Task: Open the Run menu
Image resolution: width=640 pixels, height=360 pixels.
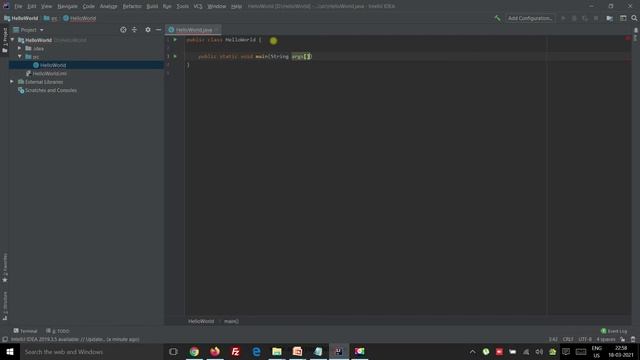Action: [167, 6]
